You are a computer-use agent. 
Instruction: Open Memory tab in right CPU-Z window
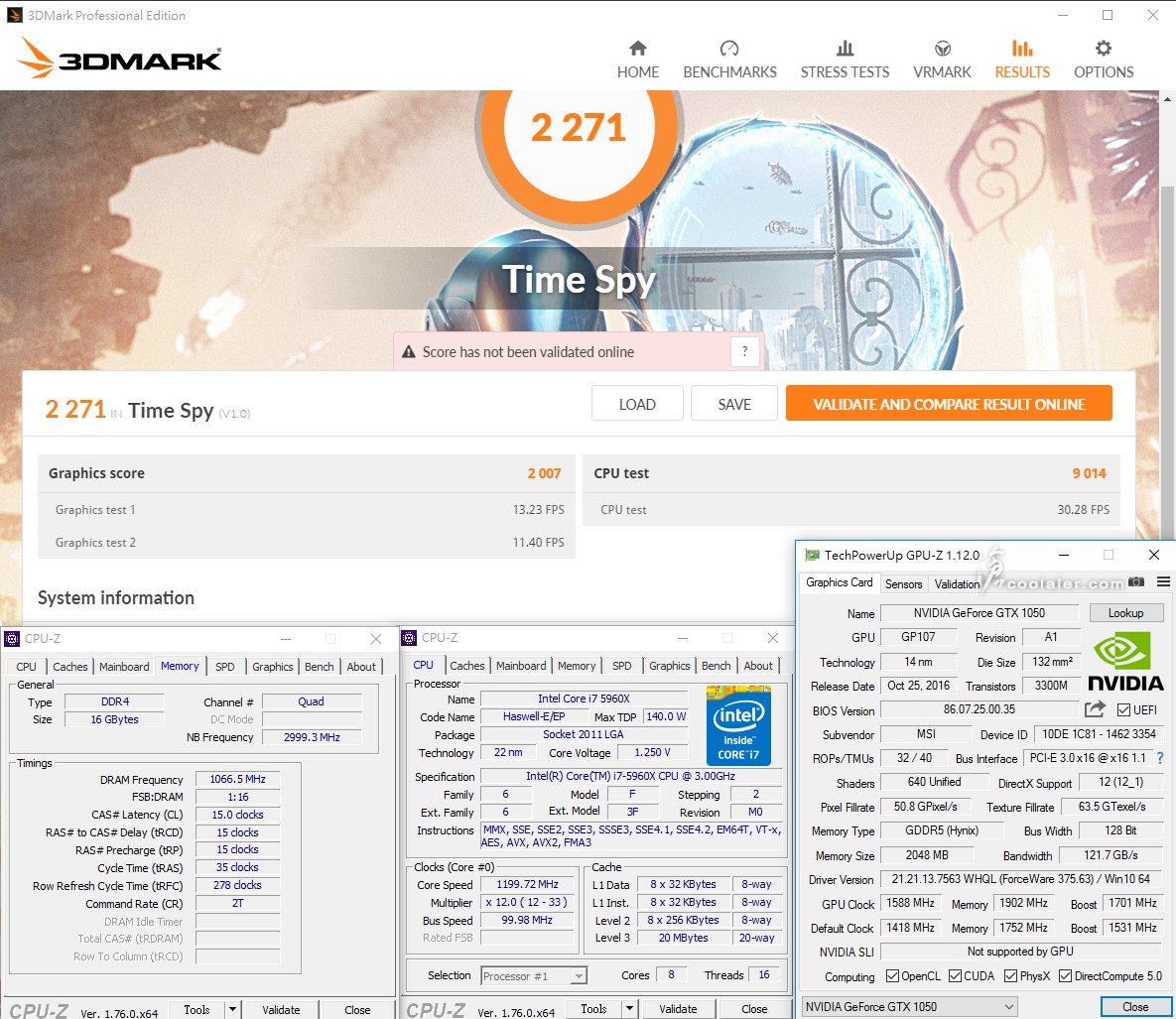click(576, 666)
